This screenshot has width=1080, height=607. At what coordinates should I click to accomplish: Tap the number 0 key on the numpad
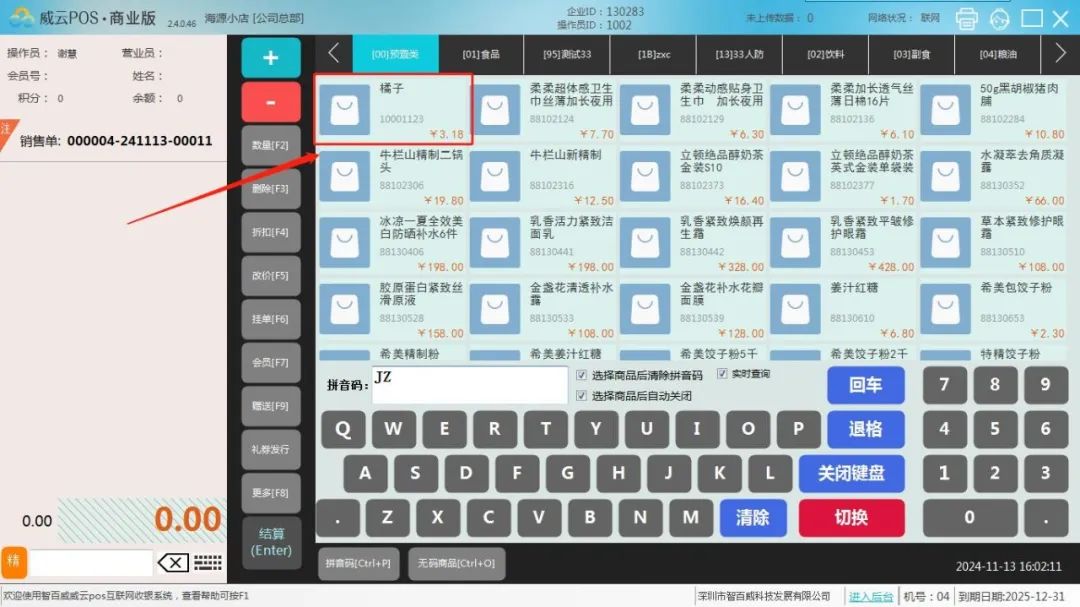(970, 517)
